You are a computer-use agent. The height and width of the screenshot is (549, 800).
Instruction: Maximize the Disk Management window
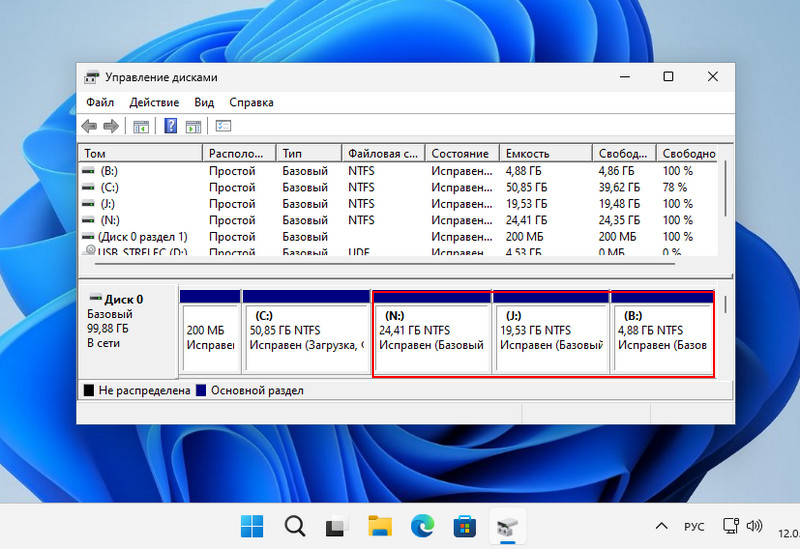pos(668,77)
